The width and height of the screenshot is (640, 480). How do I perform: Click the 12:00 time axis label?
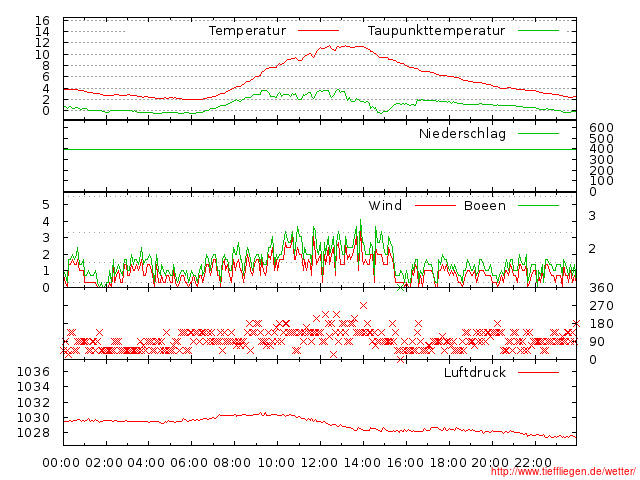coord(319,463)
